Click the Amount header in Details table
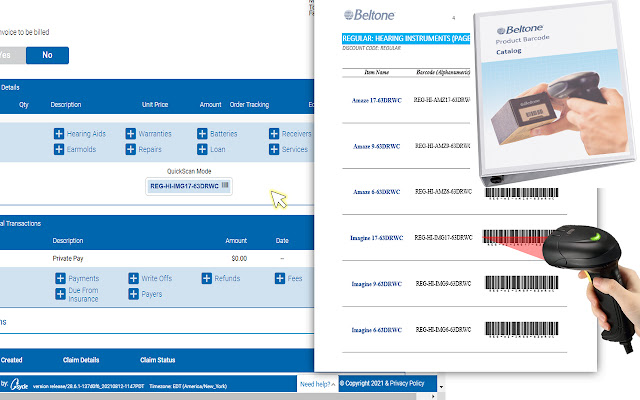 click(210, 104)
